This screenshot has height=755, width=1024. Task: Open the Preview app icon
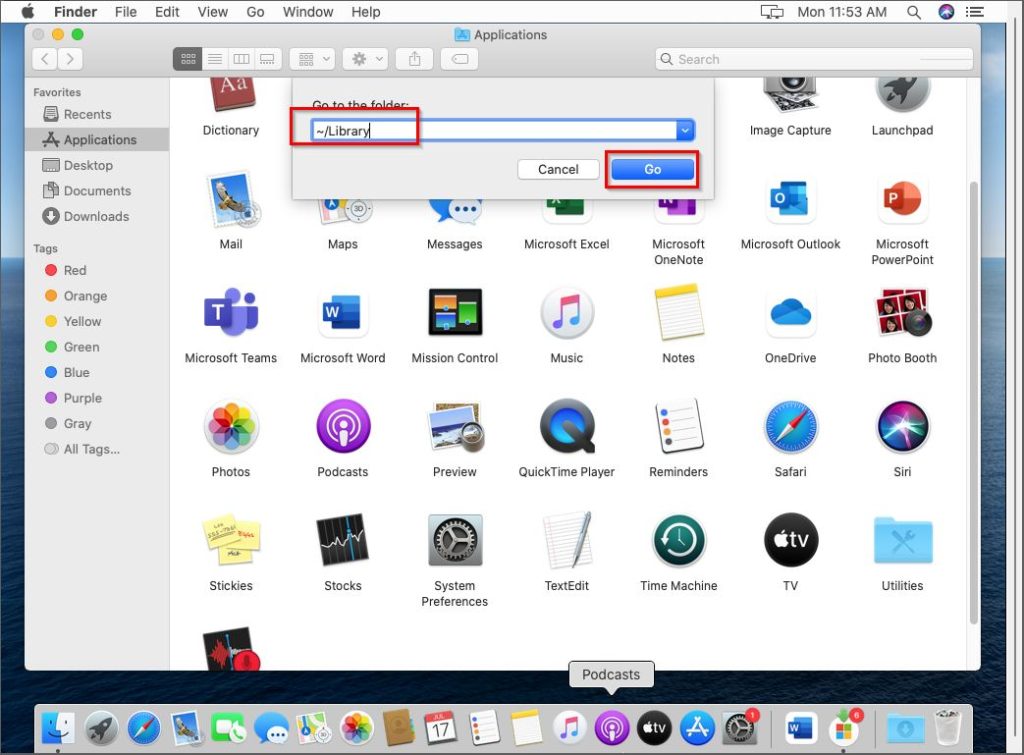click(x=455, y=426)
